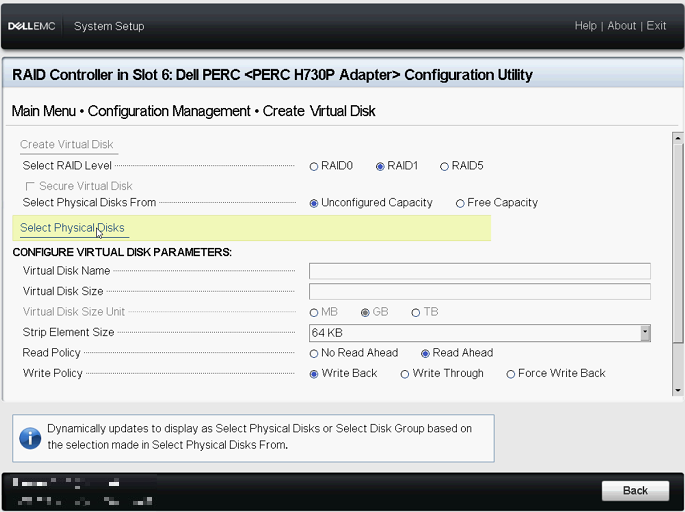Click the Main Menu breadcrumb text
The height and width of the screenshot is (512, 685).
click(44, 111)
